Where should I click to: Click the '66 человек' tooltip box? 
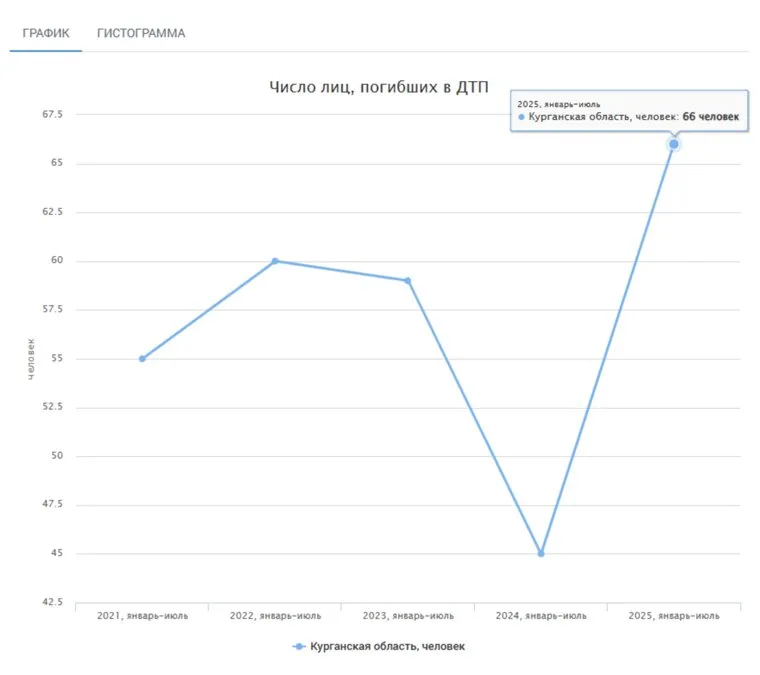point(628,111)
